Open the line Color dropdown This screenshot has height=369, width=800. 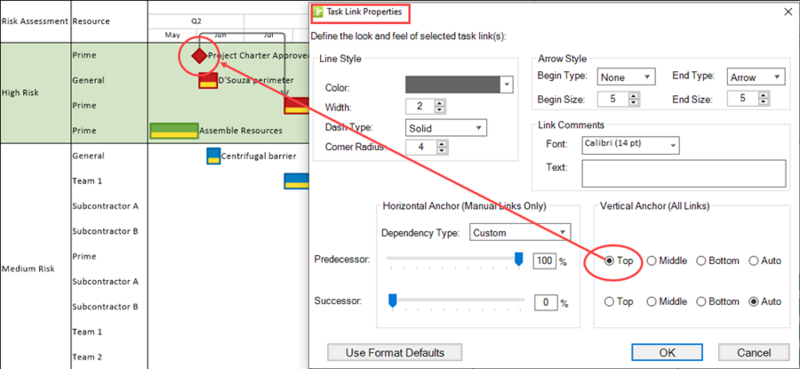[506, 85]
